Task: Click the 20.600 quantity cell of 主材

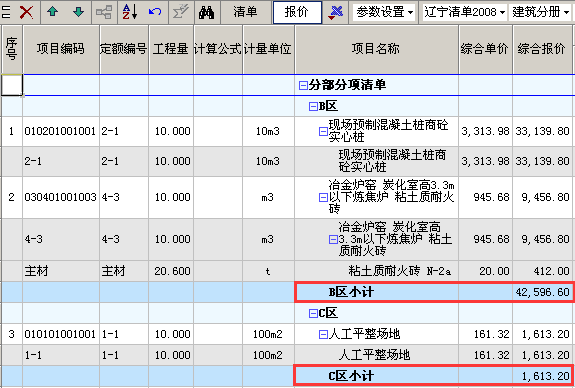Action: click(171, 271)
